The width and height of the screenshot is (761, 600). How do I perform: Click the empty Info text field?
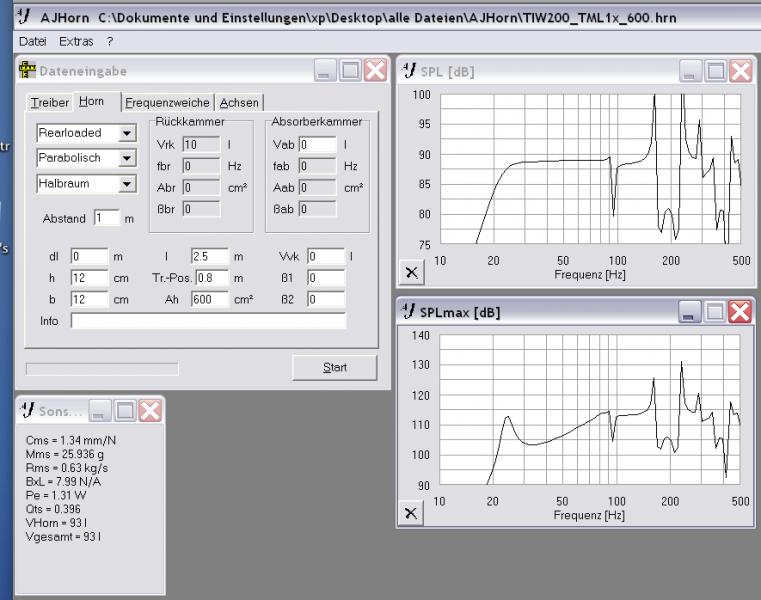tap(208, 321)
